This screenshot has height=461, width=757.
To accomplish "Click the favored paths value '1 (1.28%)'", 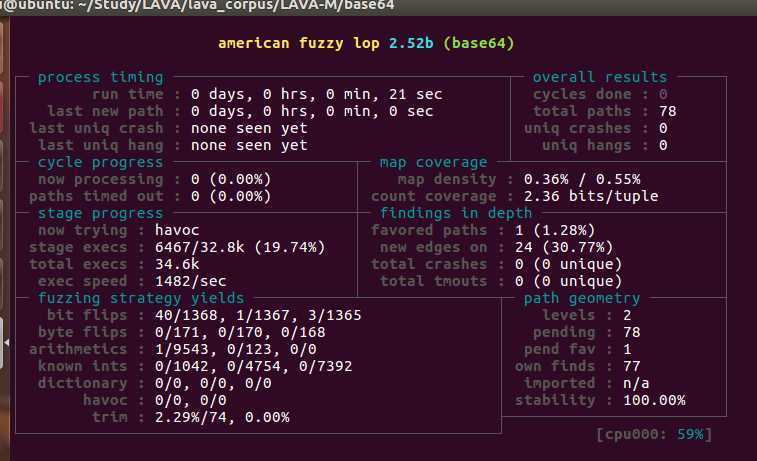I will 555,230.
